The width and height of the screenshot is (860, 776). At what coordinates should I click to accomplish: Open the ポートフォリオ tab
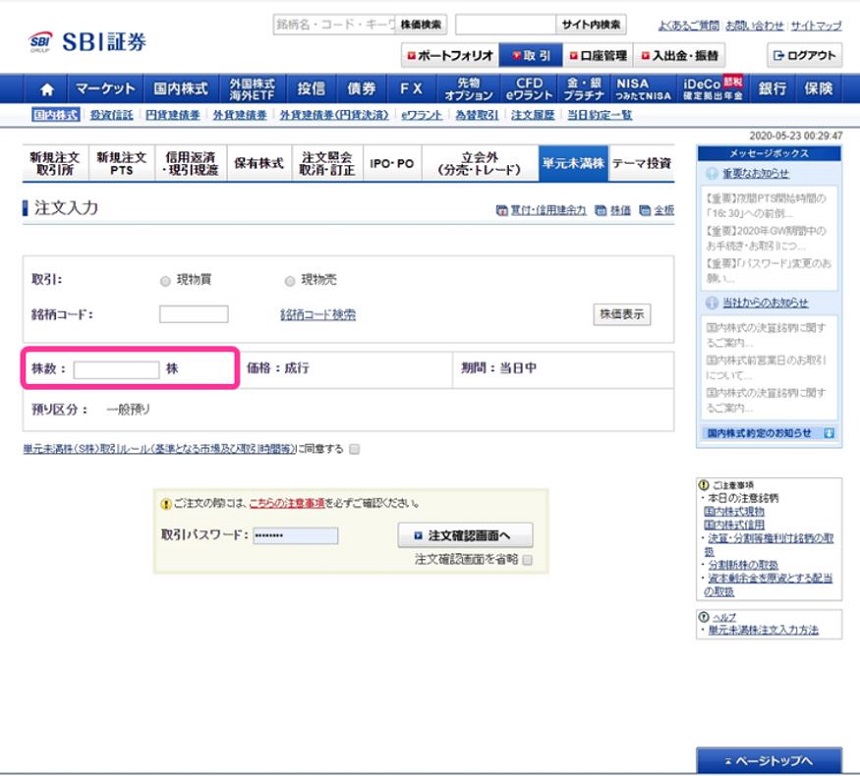click(450, 55)
